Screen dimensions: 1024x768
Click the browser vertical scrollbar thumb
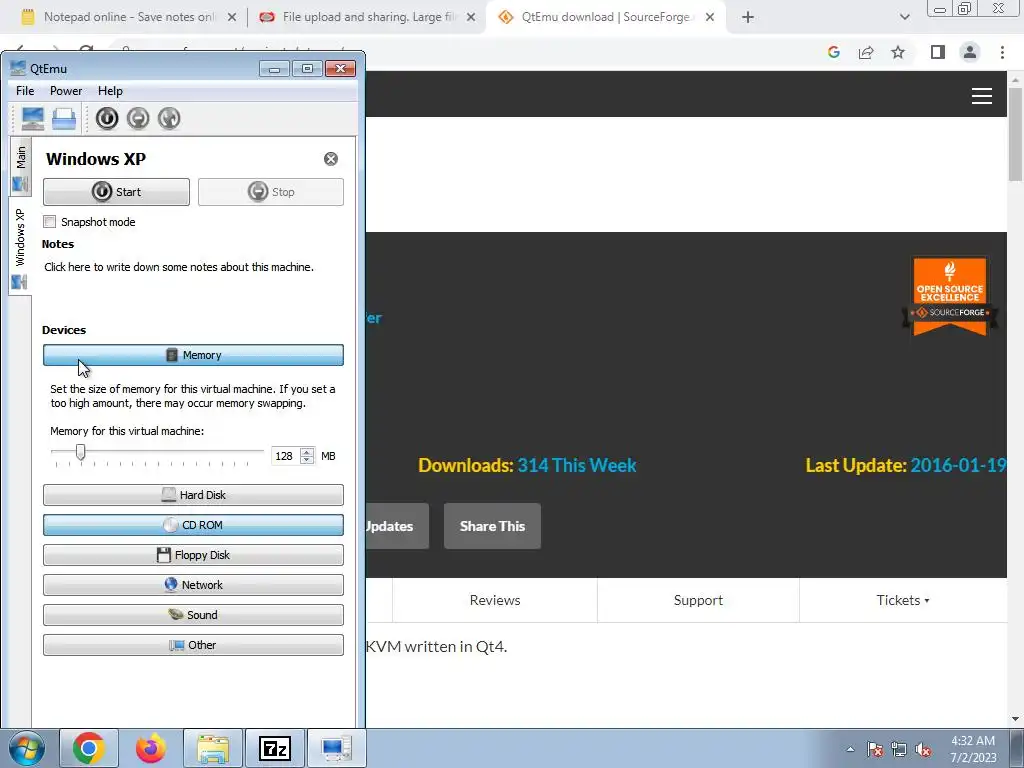click(1016, 134)
